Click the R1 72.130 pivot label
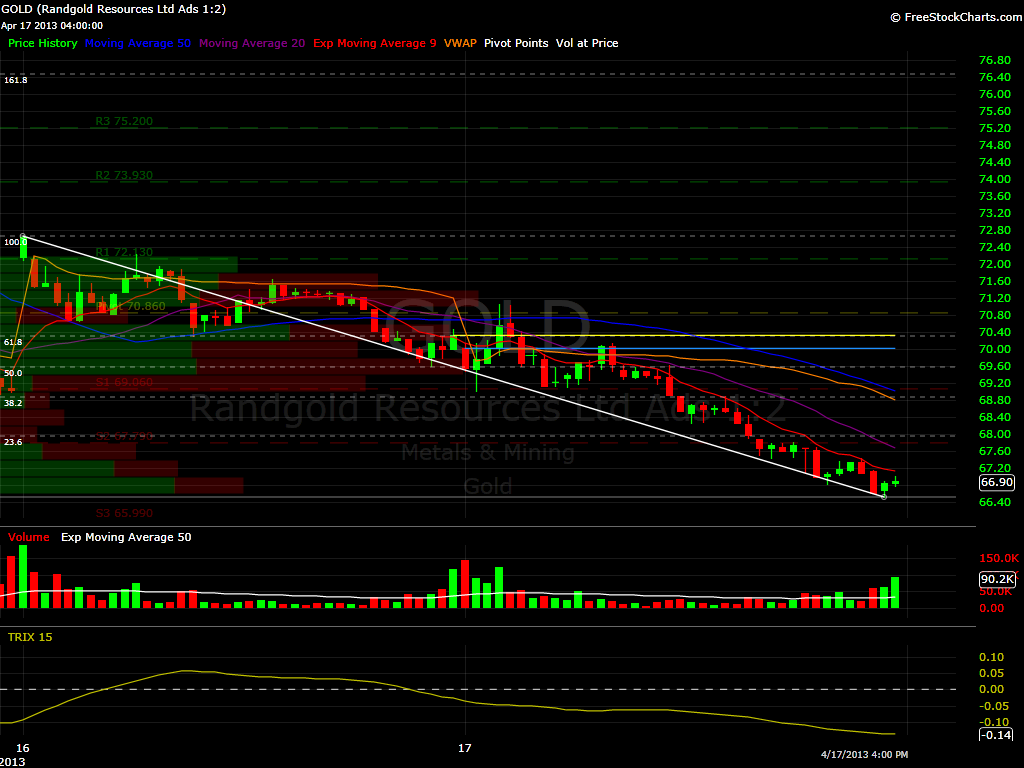 pyautogui.click(x=124, y=252)
